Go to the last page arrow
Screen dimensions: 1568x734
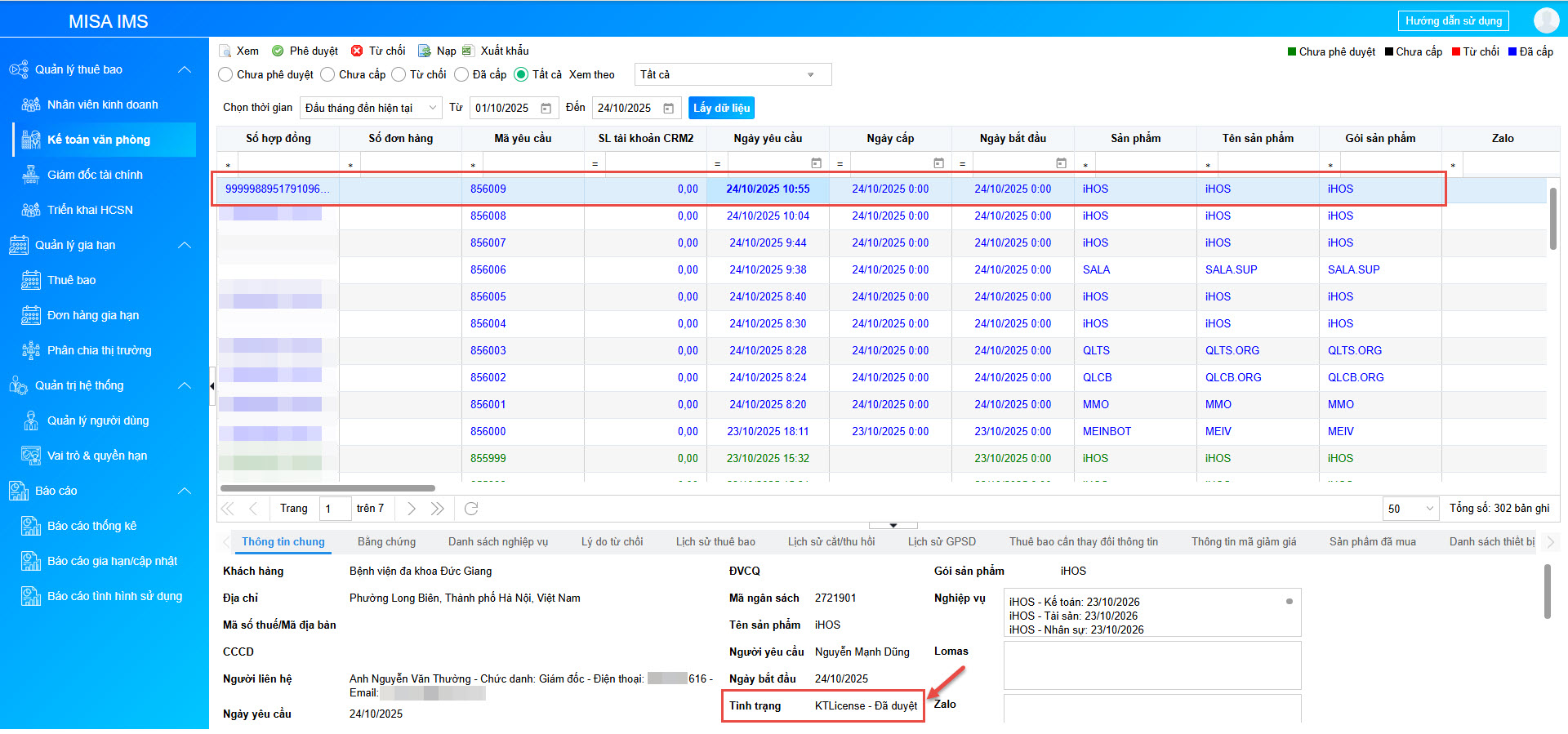click(x=438, y=509)
